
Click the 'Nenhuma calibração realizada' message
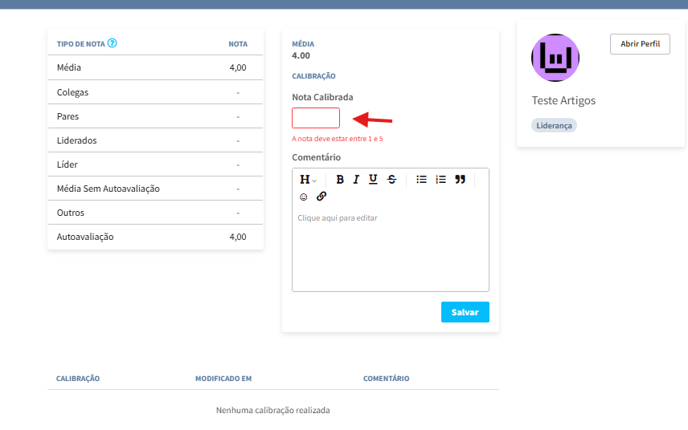(x=273, y=410)
